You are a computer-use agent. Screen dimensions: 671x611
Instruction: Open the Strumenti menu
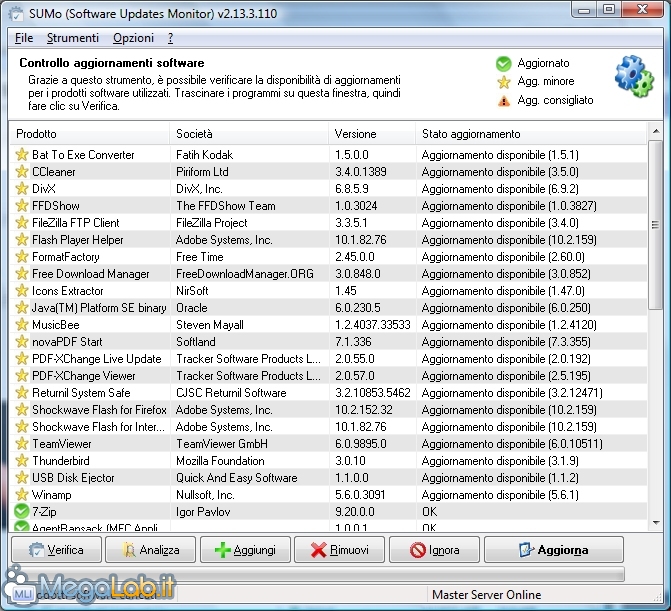click(73, 38)
